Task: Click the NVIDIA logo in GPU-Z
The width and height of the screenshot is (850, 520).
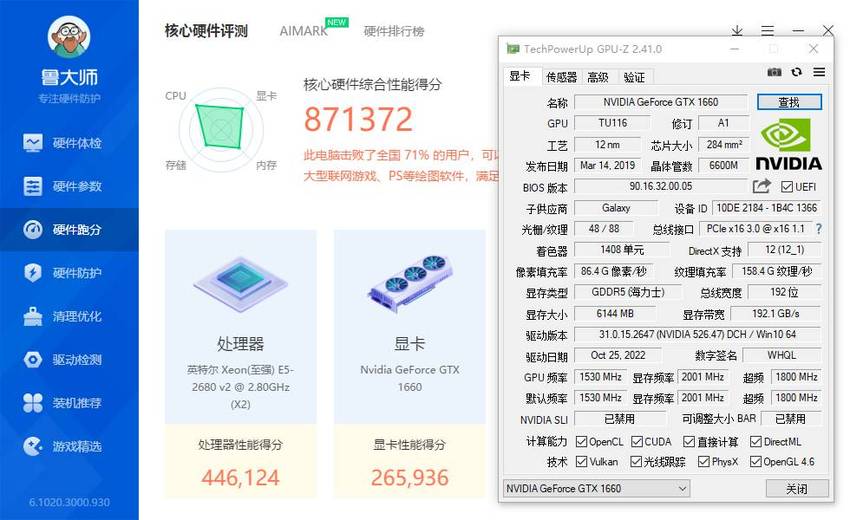Action: click(x=788, y=144)
